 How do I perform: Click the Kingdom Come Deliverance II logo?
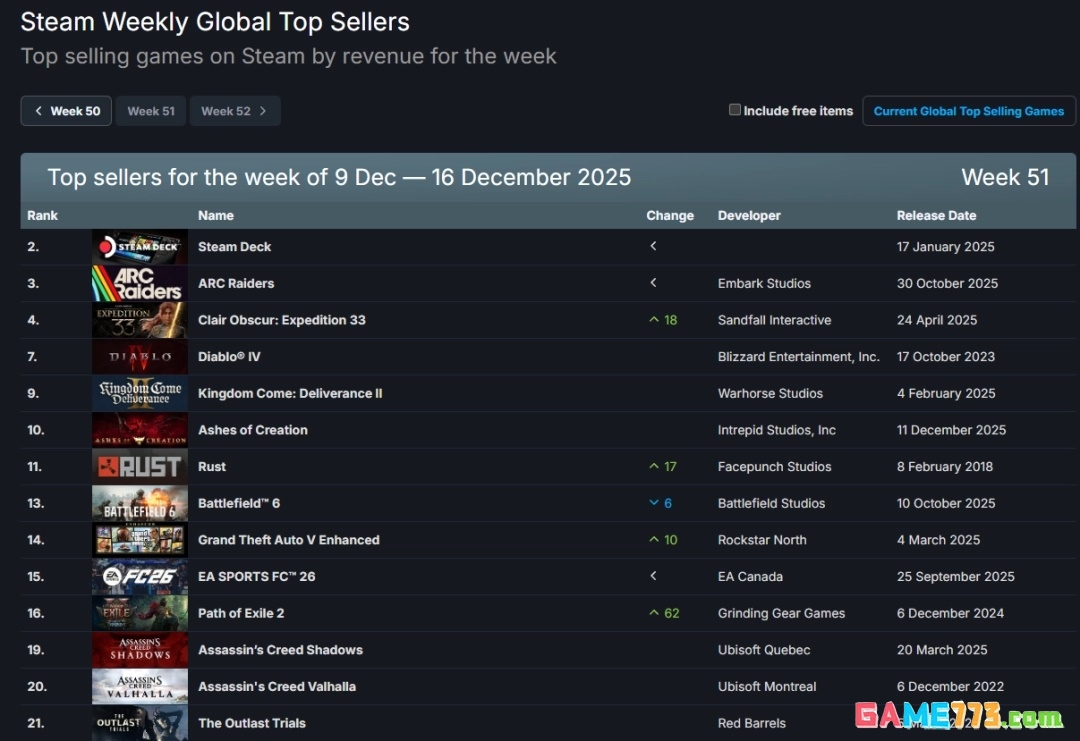pos(139,394)
